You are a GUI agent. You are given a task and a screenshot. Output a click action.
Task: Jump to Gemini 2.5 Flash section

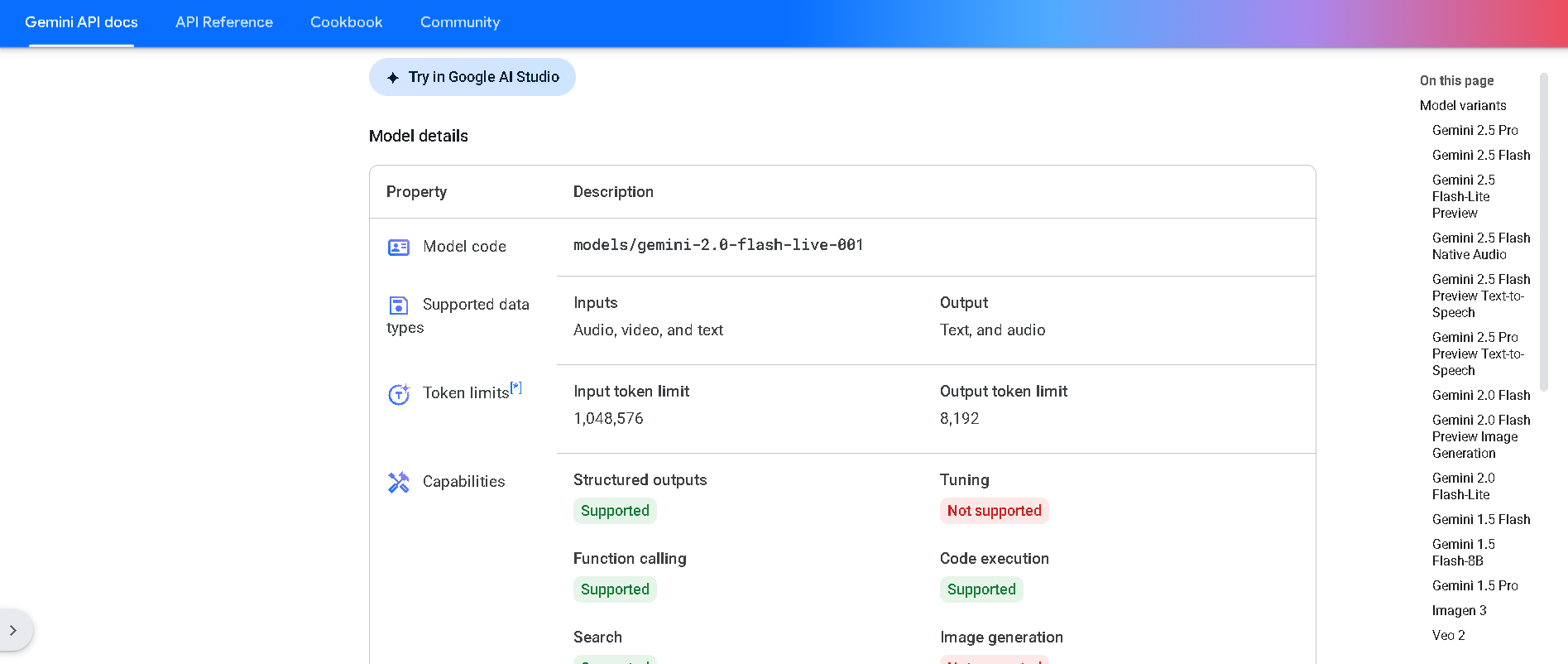tap(1481, 155)
